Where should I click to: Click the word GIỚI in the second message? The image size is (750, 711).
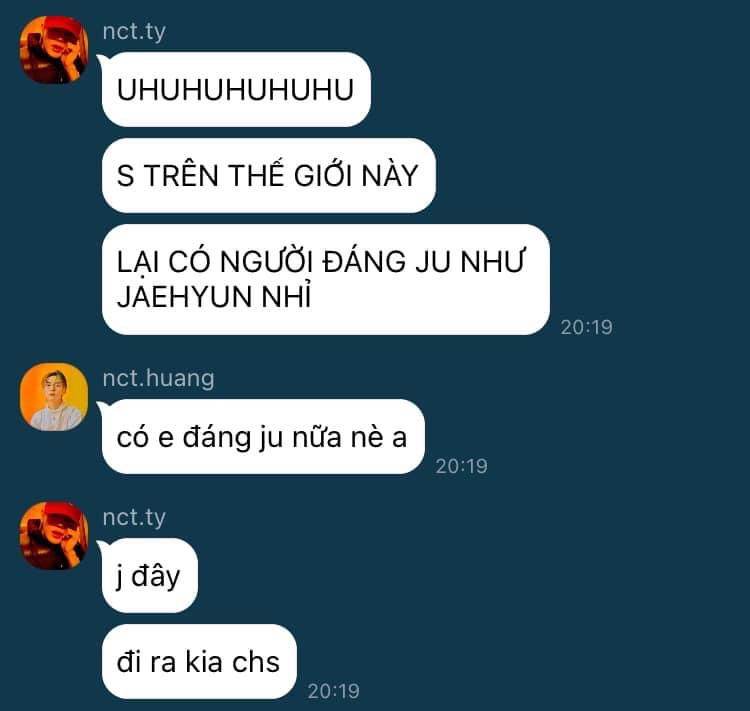tap(323, 174)
